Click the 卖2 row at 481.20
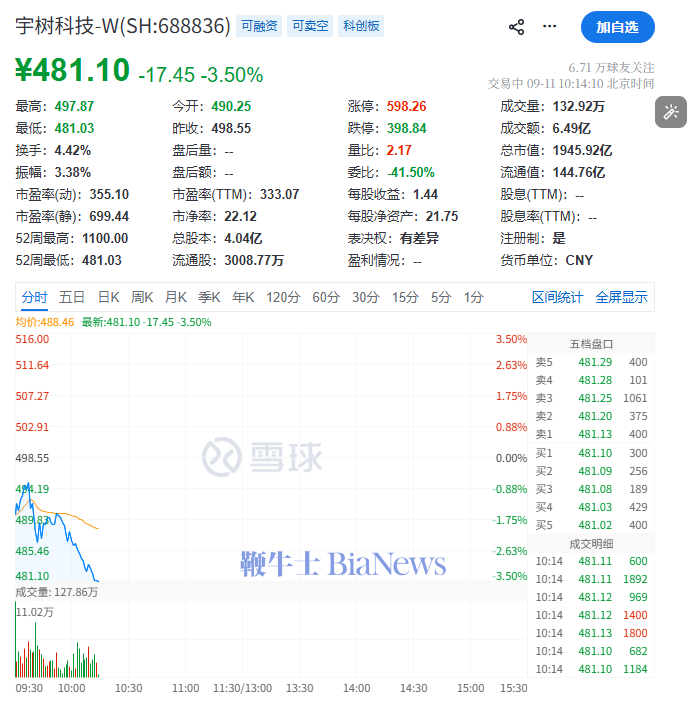The width and height of the screenshot is (687, 706). 591,416
